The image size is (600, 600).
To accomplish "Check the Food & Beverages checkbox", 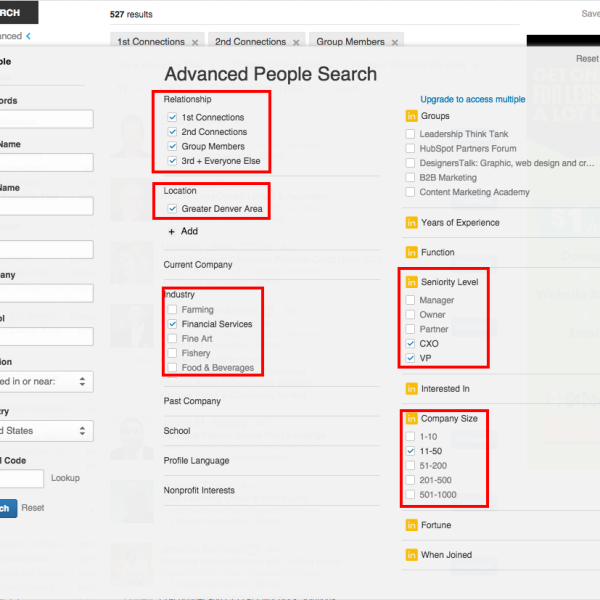I will (x=173, y=367).
